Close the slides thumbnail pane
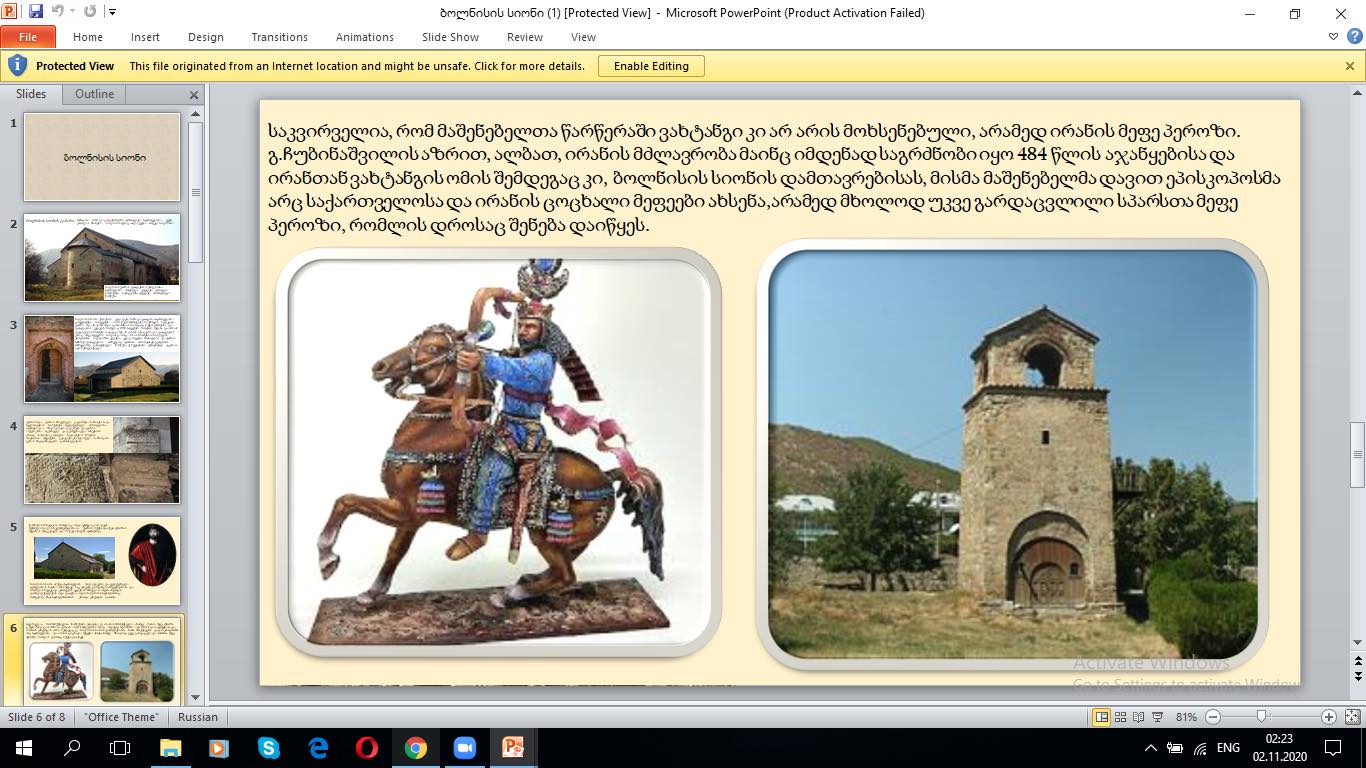The width and height of the screenshot is (1366, 768). pyautogui.click(x=194, y=95)
